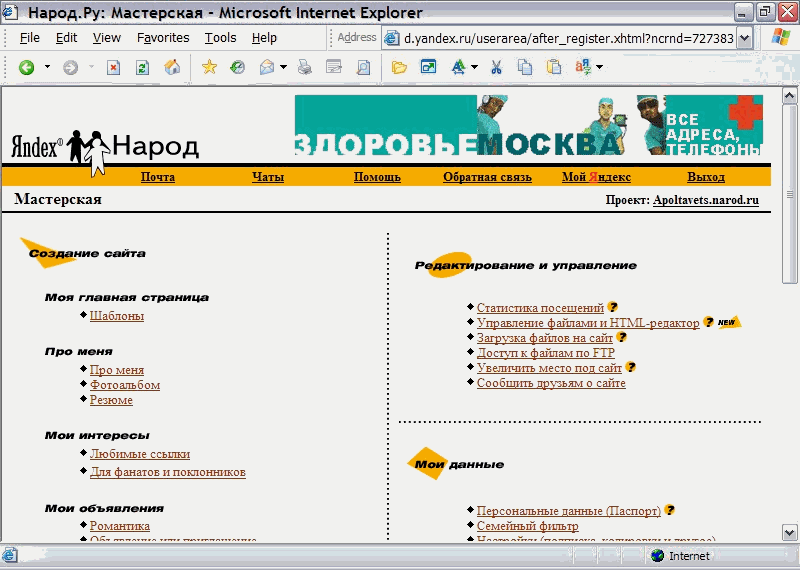The image size is (800, 570).
Task: Open the Мой Яндекс link
Action: pyautogui.click(x=596, y=177)
